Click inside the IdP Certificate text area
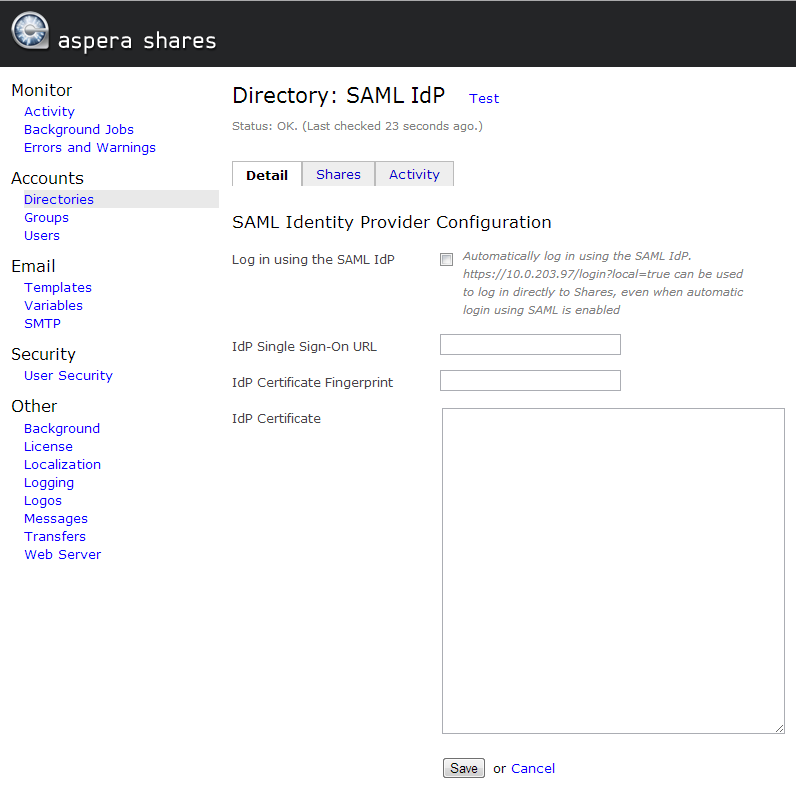This screenshot has width=796, height=785. pos(613,571)
